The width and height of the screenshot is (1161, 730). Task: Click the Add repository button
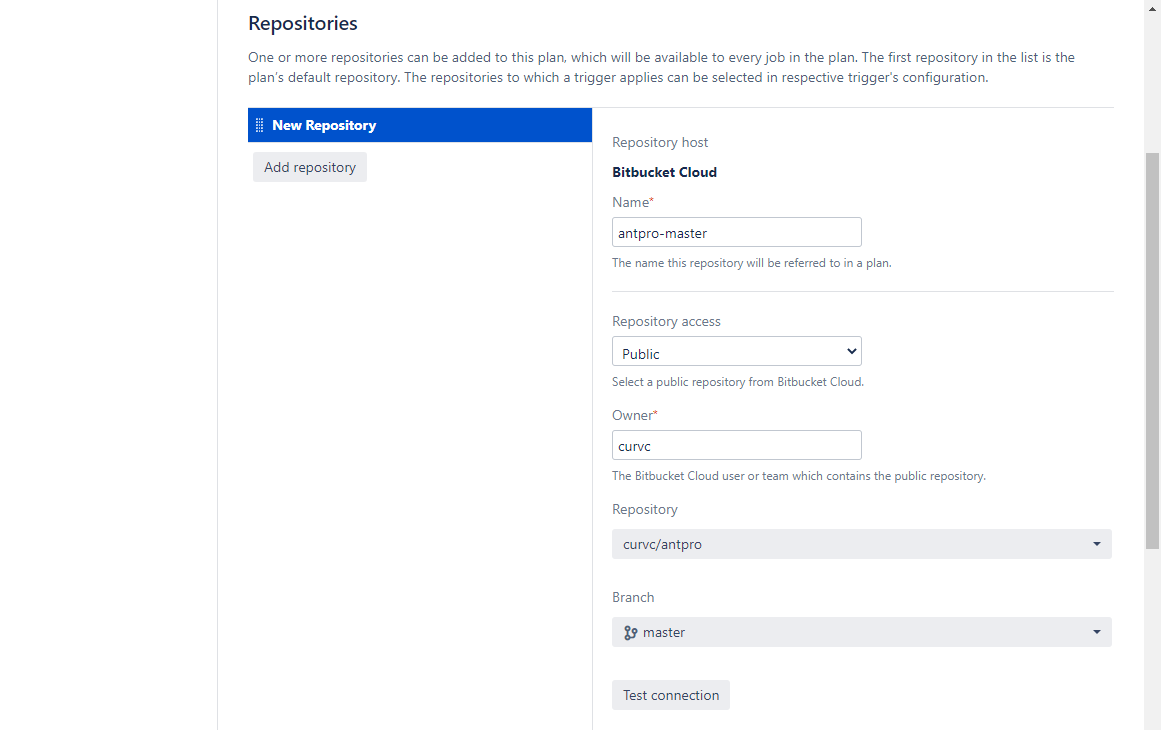pos(310,167)
